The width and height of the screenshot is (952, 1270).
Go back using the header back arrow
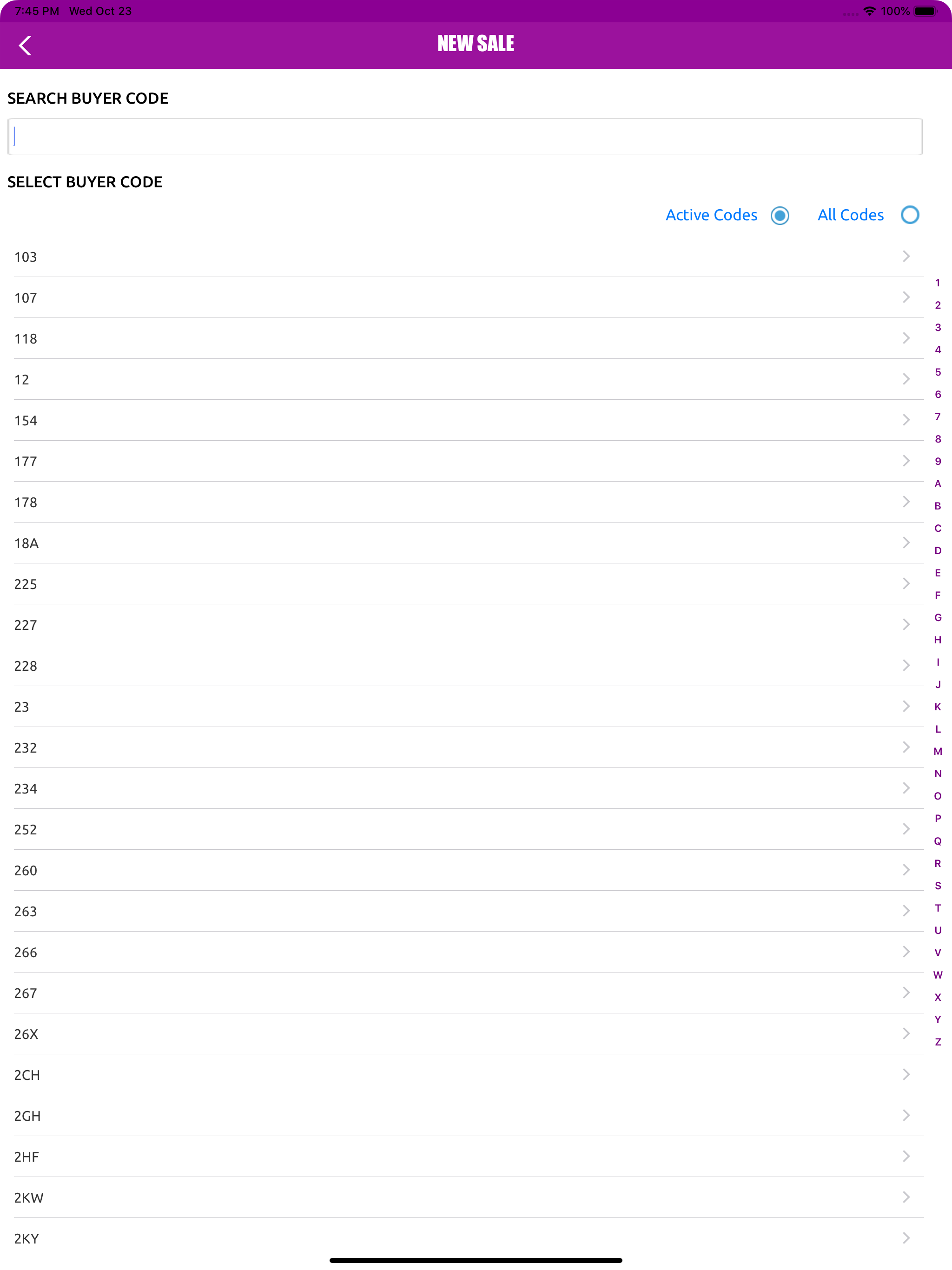25,46
